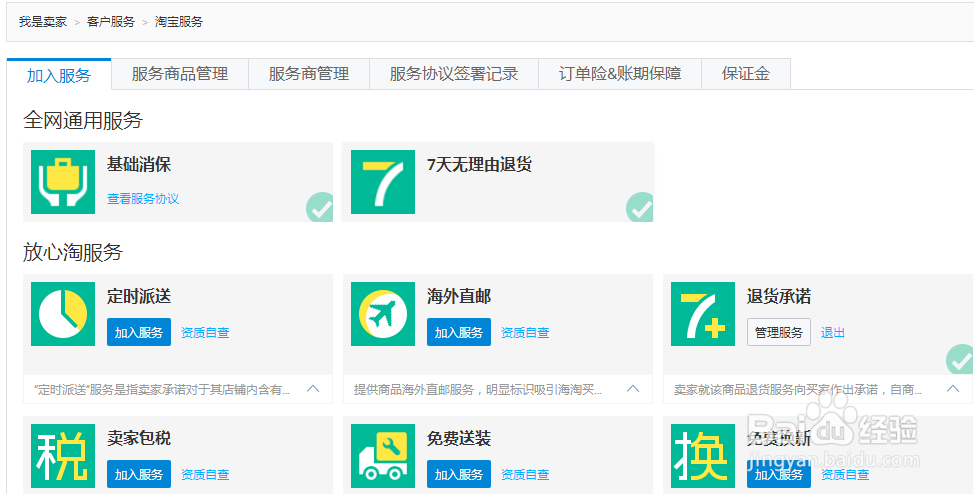
Task: Click the 定时派送 clock icon
Action: point(63,314)
